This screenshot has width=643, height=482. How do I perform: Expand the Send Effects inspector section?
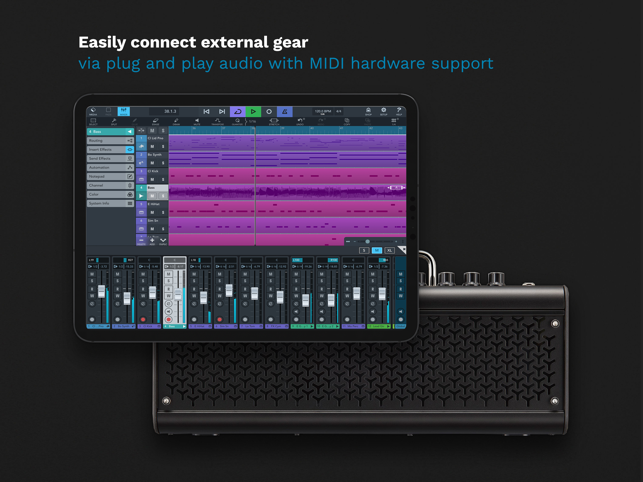pos(110,159)
